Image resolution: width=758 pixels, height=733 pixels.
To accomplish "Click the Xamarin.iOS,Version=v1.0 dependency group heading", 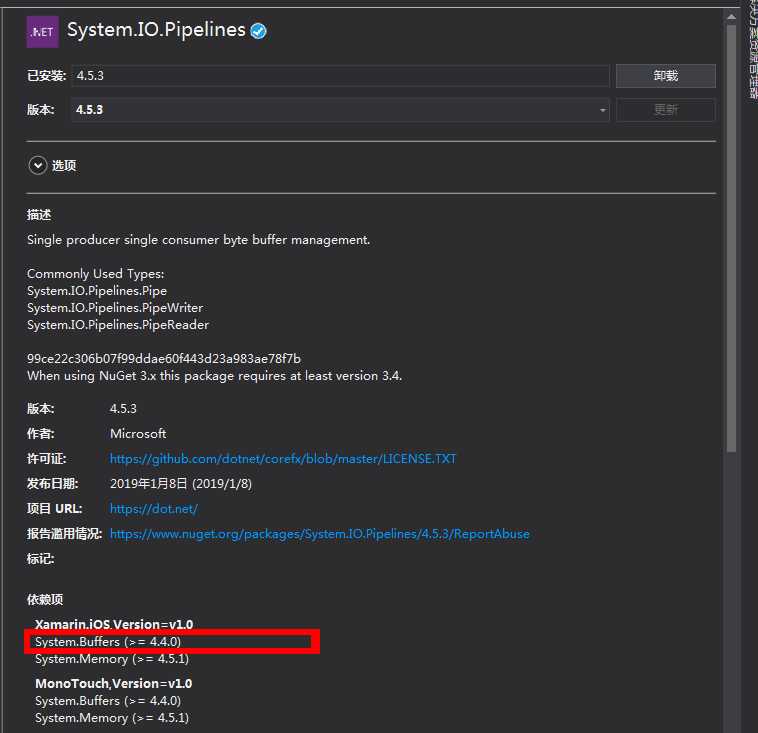I will coord(114,624).
